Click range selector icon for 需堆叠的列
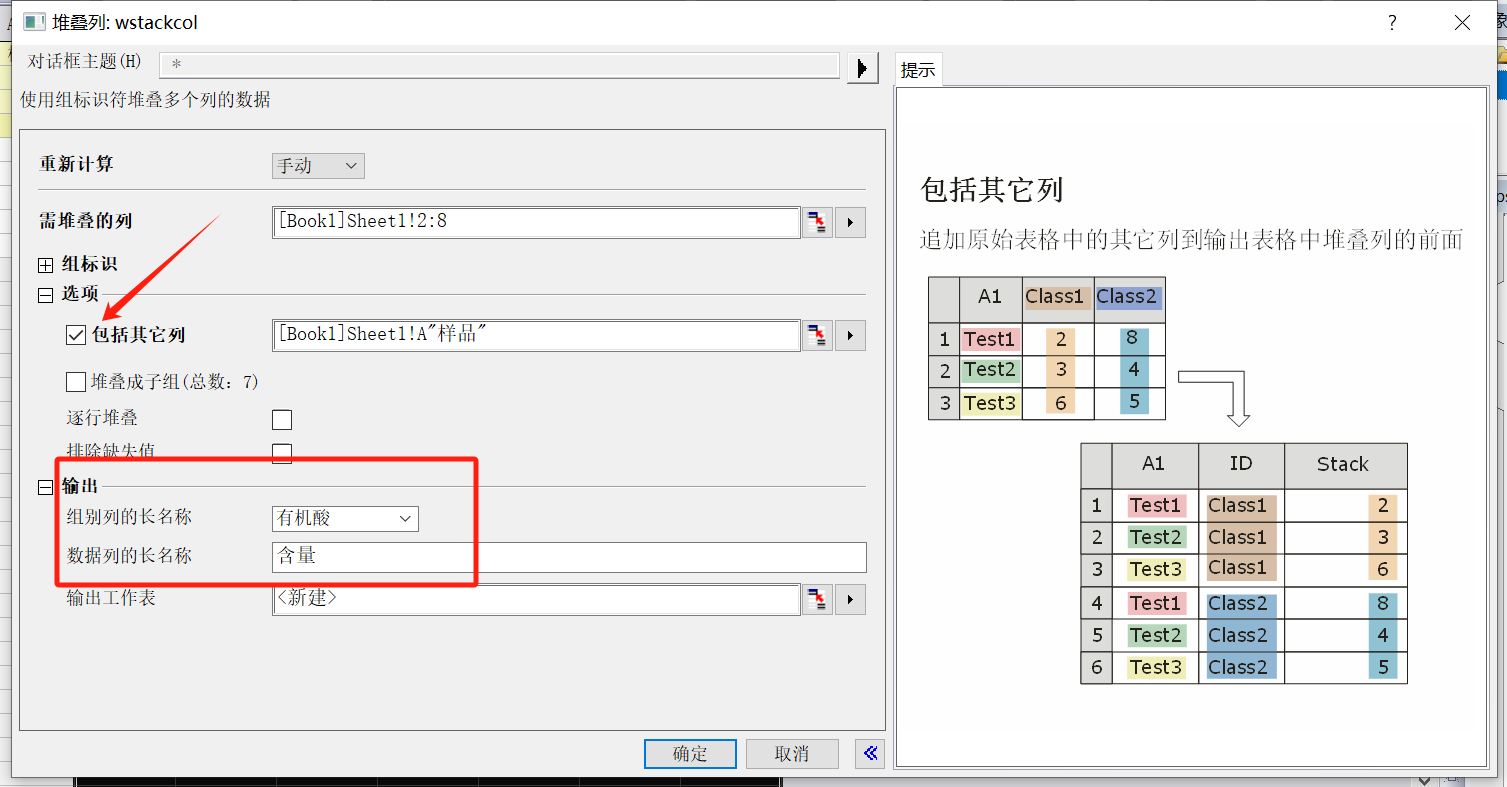The height and width of the screenshot is (787, 1507). click(x=817, y=222)
